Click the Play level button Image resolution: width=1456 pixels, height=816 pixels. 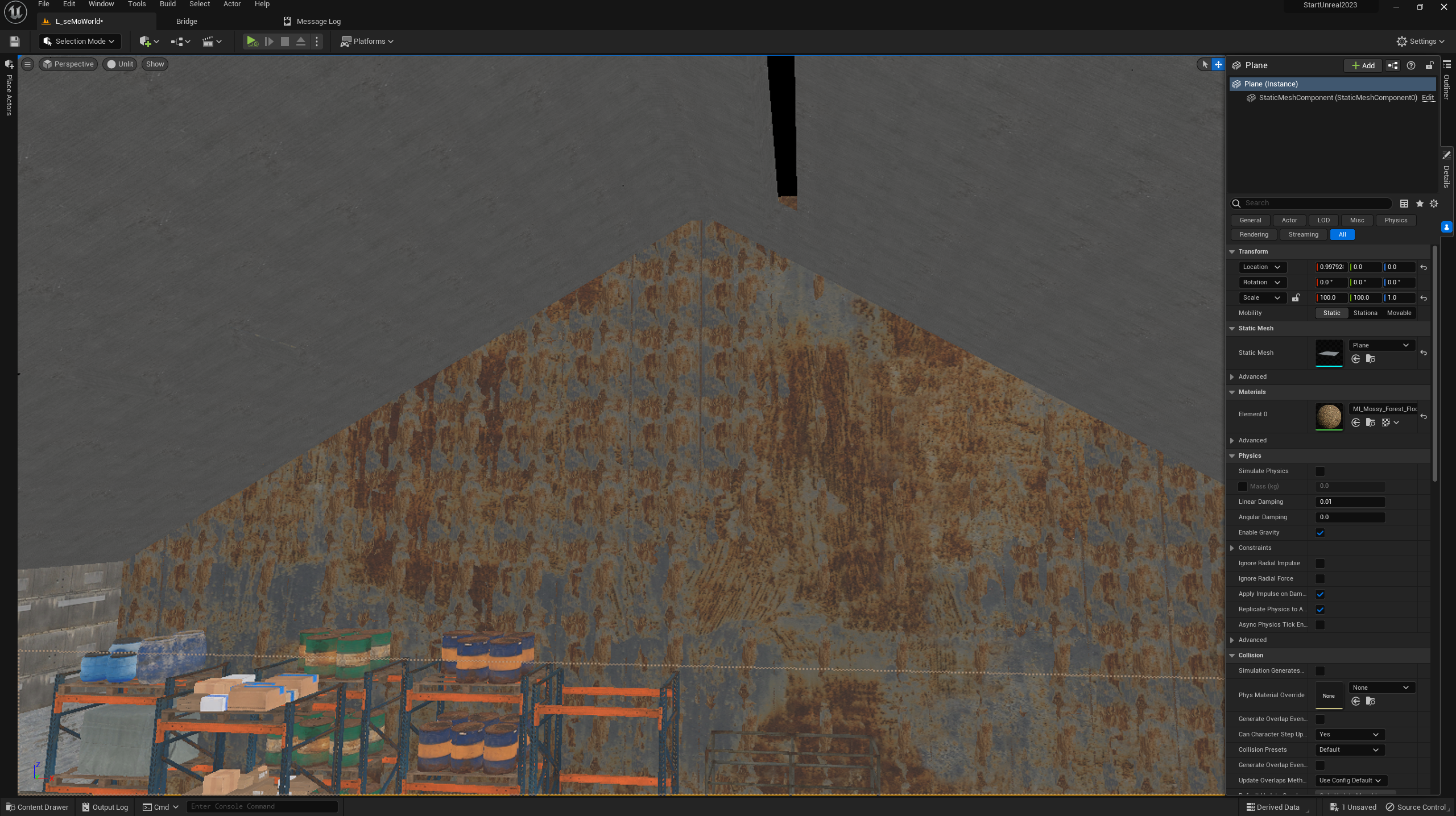(251, 42)
